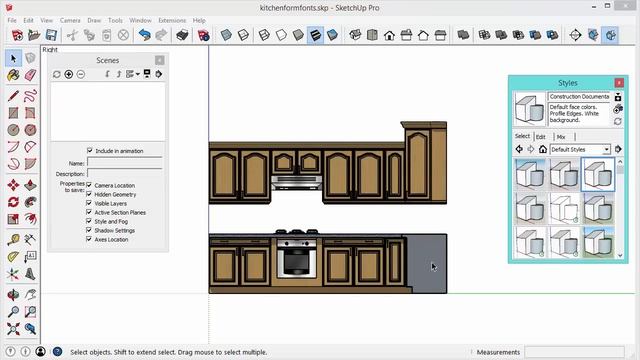Click the Redo arrow in toolbar
The height and width of the screenshot is (360, 640).
[162, 35]
